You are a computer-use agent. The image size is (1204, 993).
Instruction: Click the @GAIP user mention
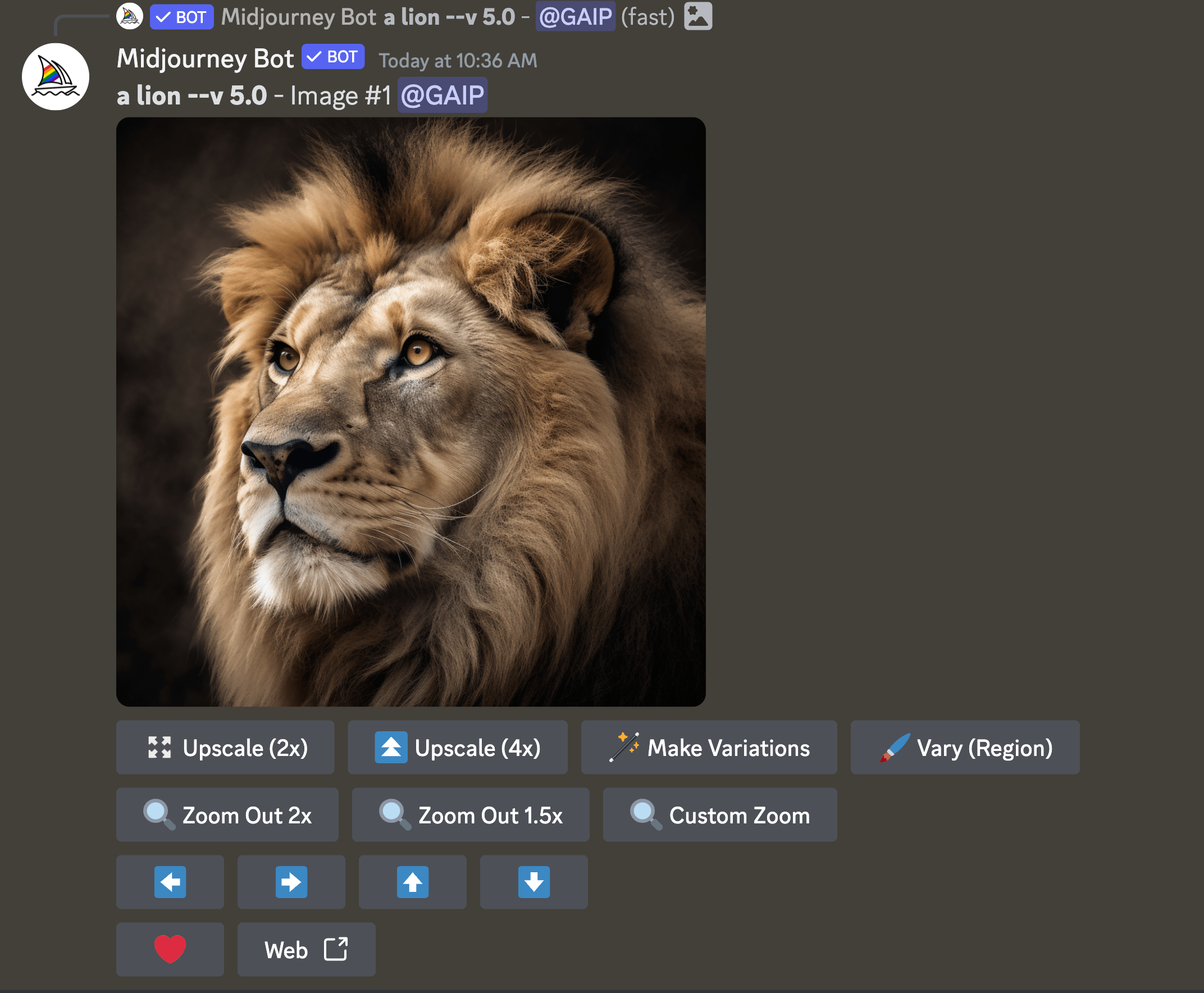click(x=442, y=95)
